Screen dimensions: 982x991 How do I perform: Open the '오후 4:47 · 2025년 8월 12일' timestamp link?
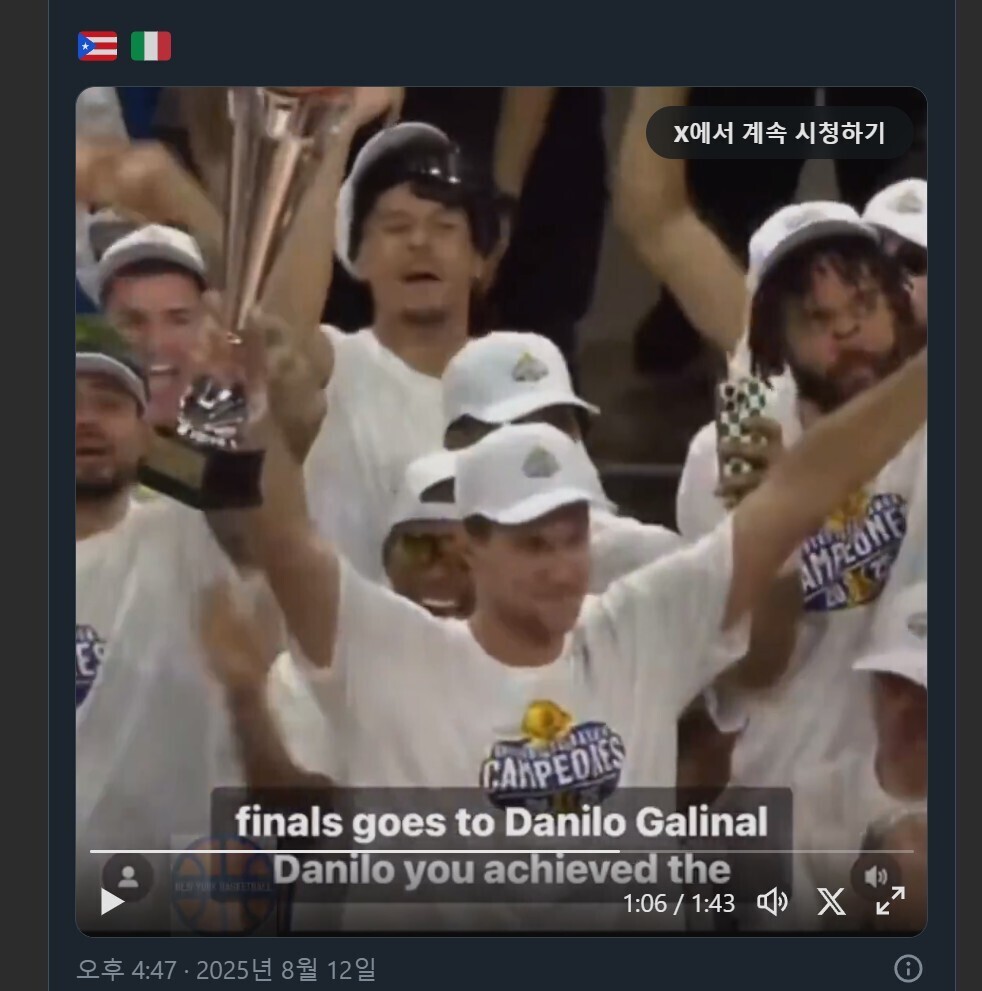coord(226,969)
